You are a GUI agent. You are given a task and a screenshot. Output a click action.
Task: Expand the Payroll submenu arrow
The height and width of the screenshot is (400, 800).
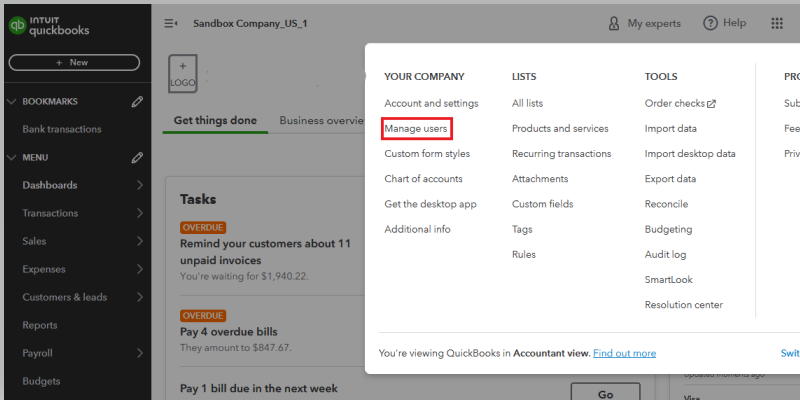(140, 353)
